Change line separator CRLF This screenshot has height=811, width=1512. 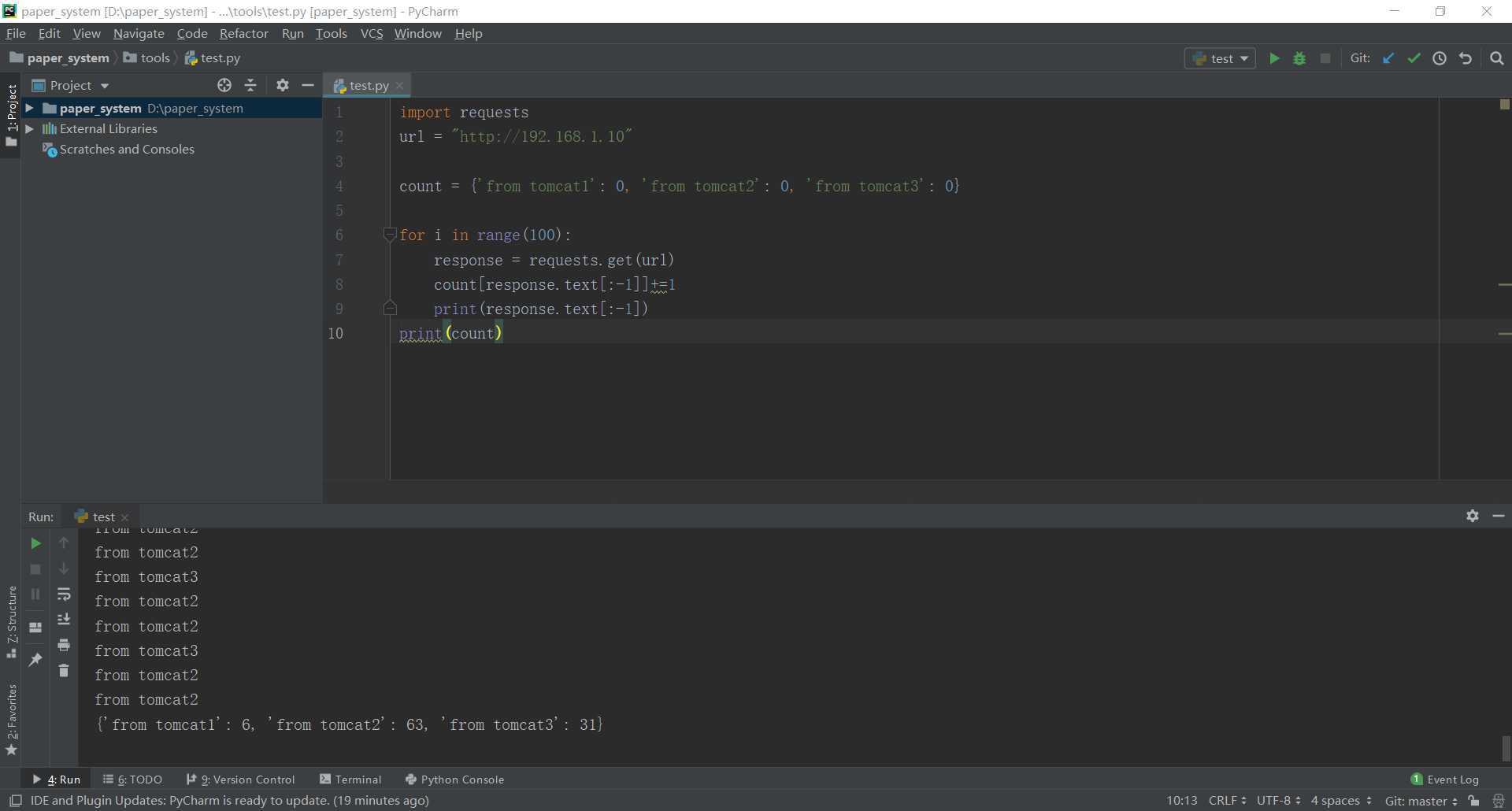(1227, 801)
